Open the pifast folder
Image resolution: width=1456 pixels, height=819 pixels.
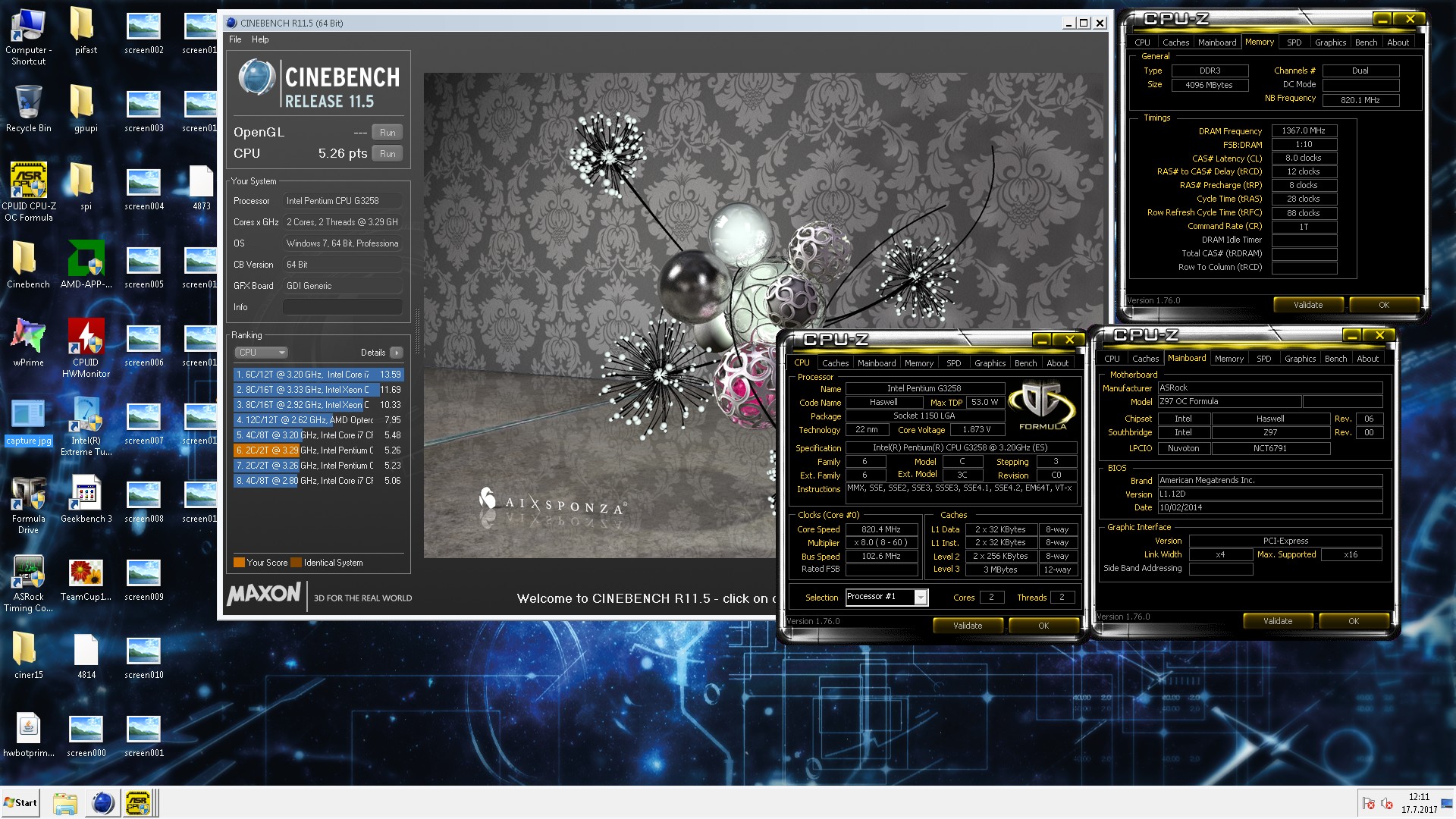86,30
